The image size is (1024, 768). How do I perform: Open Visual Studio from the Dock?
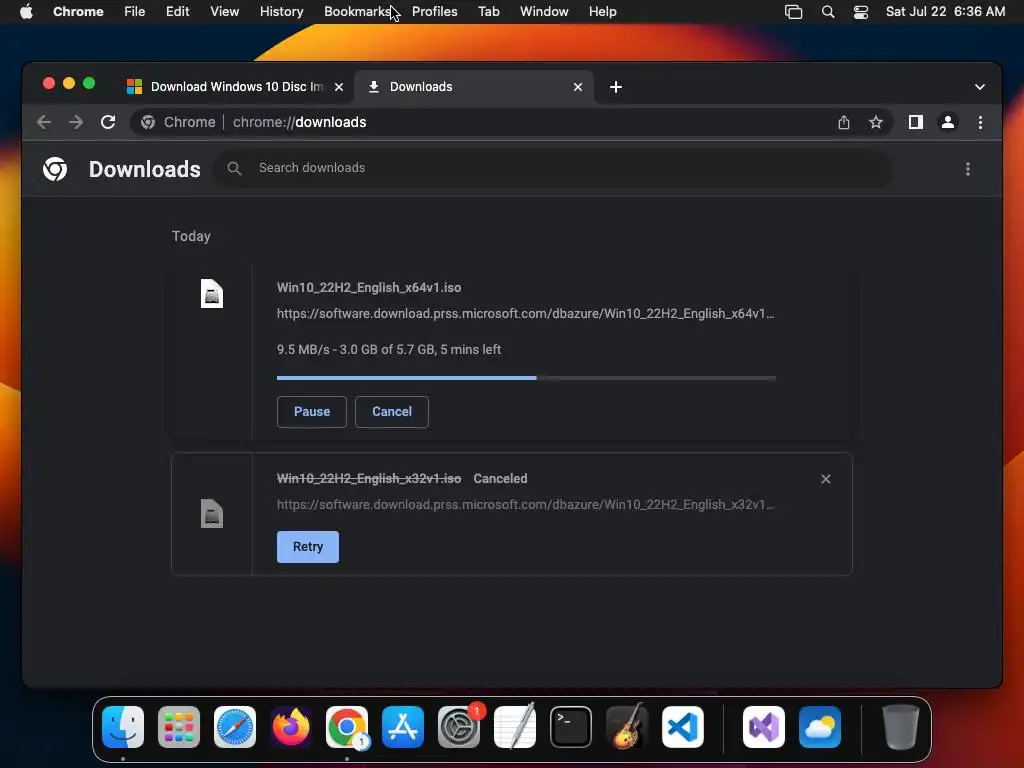tap(764, 727)
